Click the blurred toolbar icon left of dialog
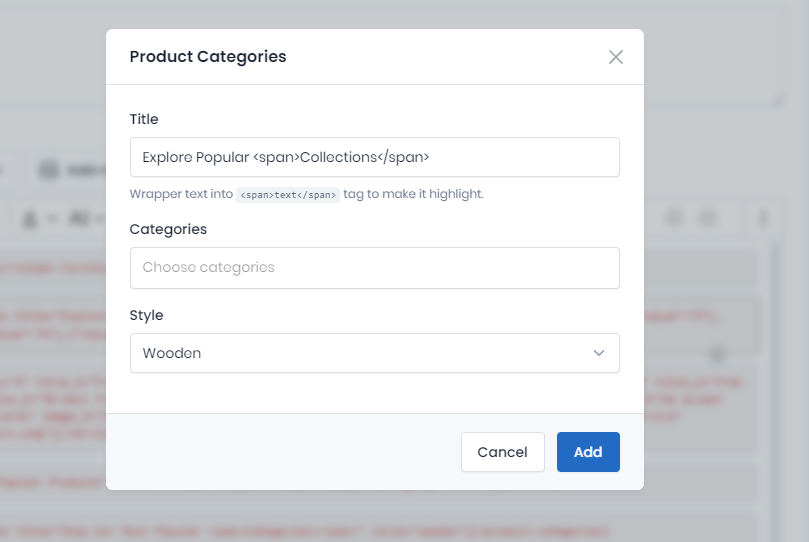Screen dimensions: 809x542 tap(49, 170)
